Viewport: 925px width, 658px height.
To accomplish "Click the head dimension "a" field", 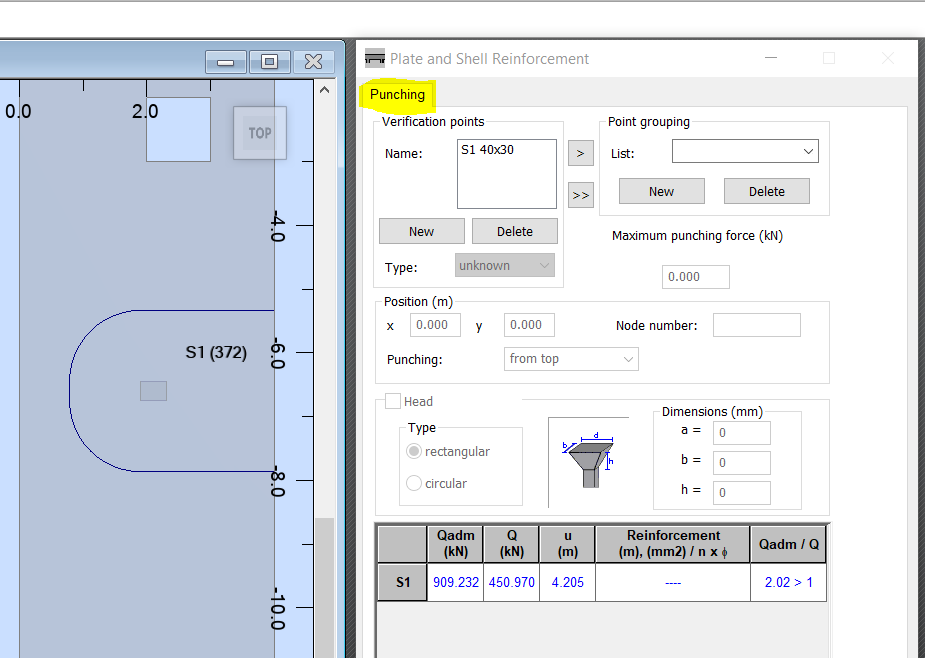I will 741,432.
